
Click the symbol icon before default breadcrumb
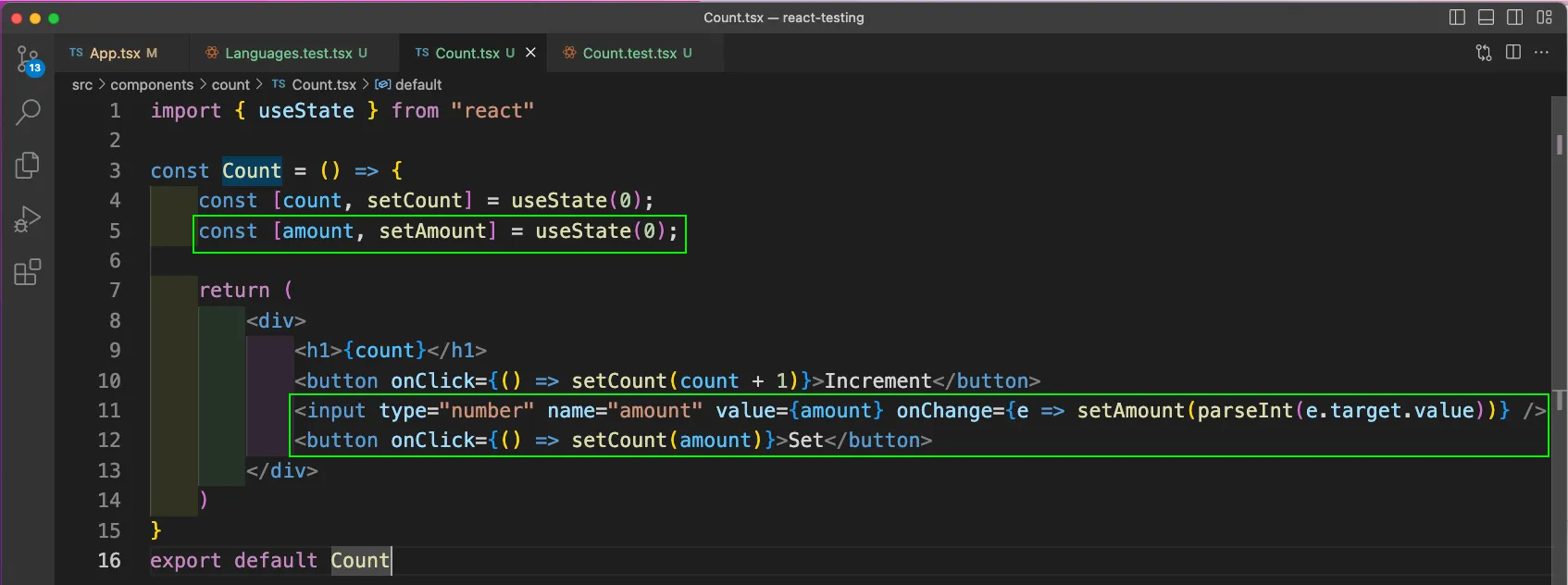382,84
